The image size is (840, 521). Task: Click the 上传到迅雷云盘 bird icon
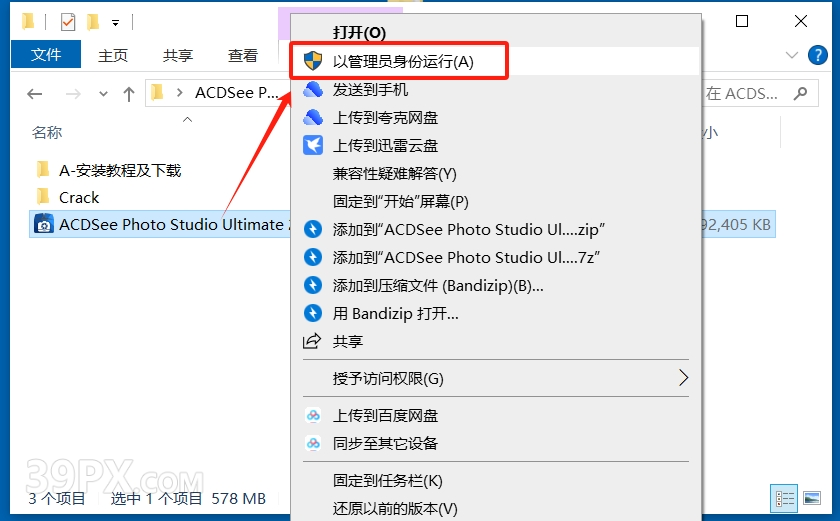coord(313,145)
